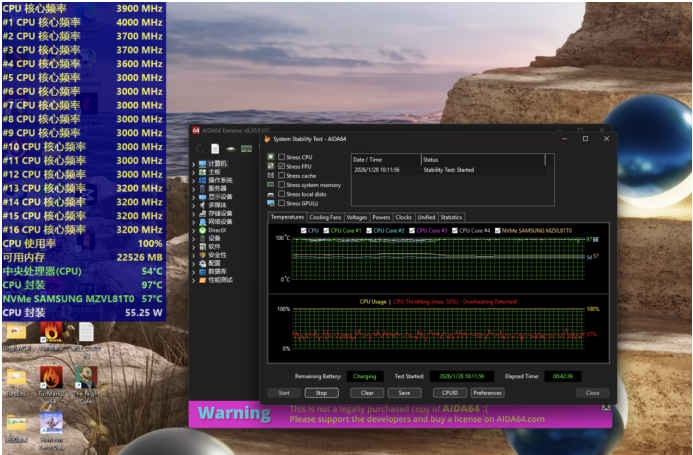
Task: Select the 网络设备 network icon entry
Action: (203, 221)
